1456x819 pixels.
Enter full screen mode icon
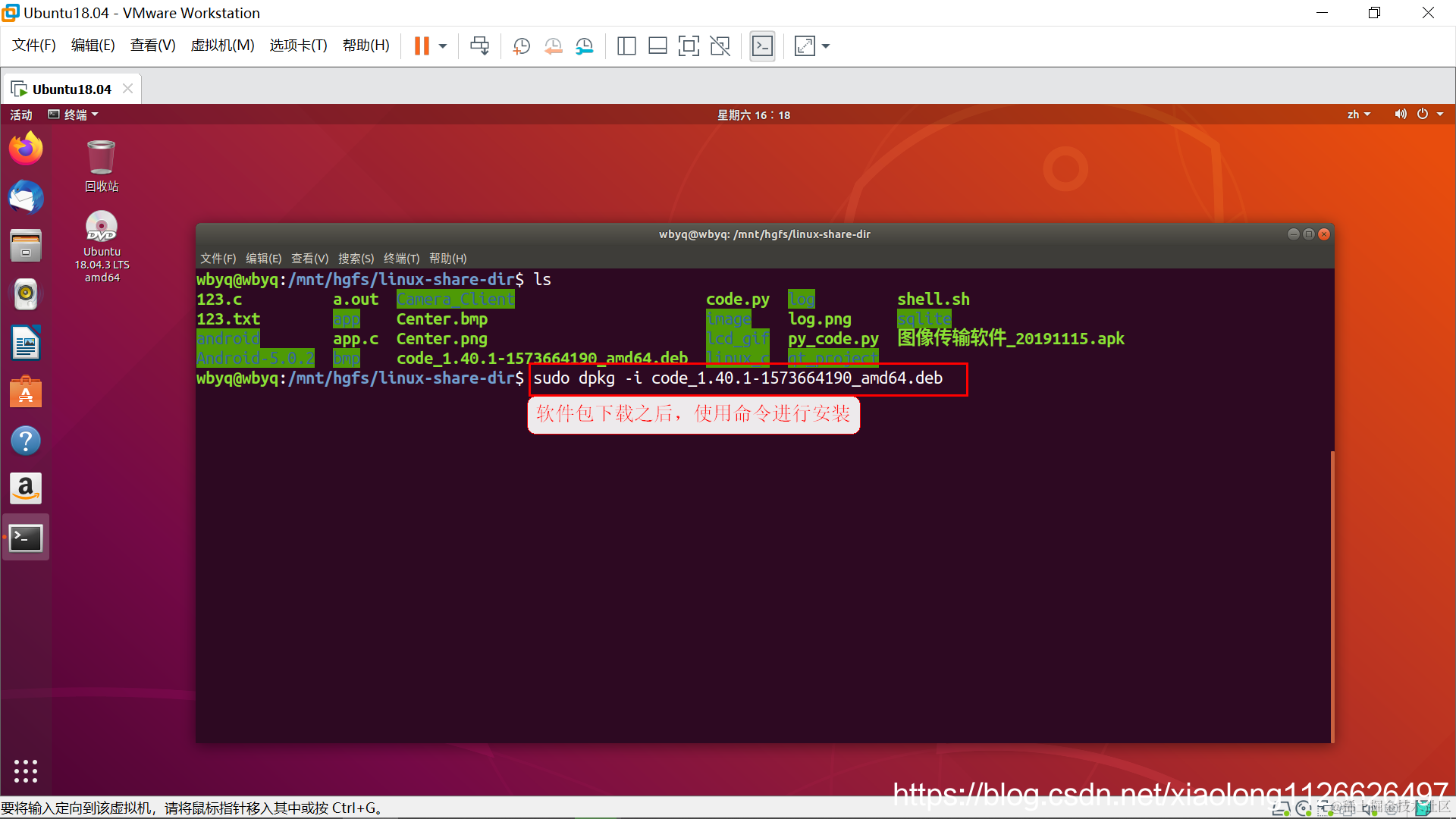click(689, 46)
